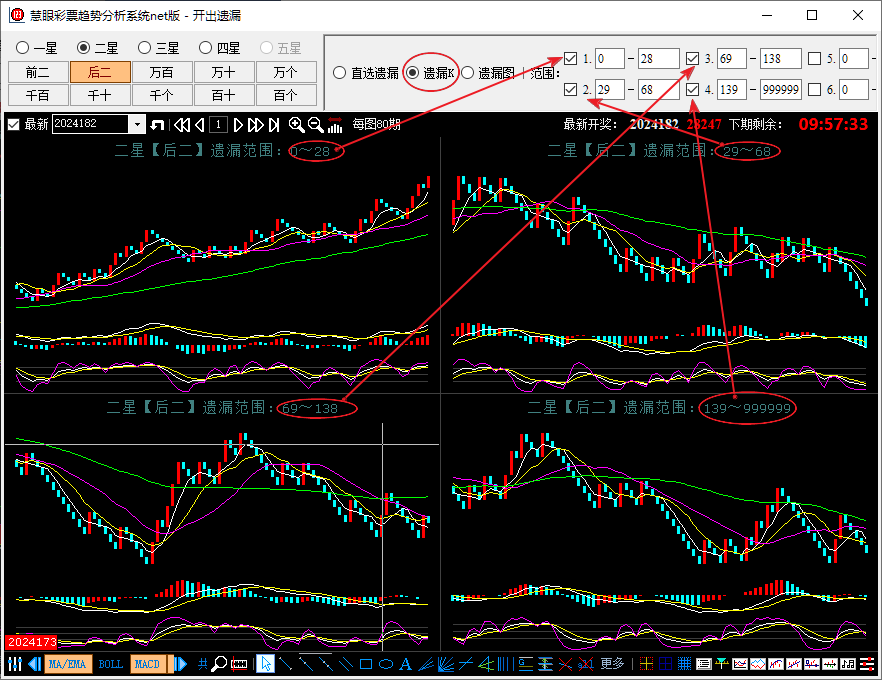Uncheck the range 1 checkbox
The width and height of the screenshot is (882, 680).
tap(571, 58)
